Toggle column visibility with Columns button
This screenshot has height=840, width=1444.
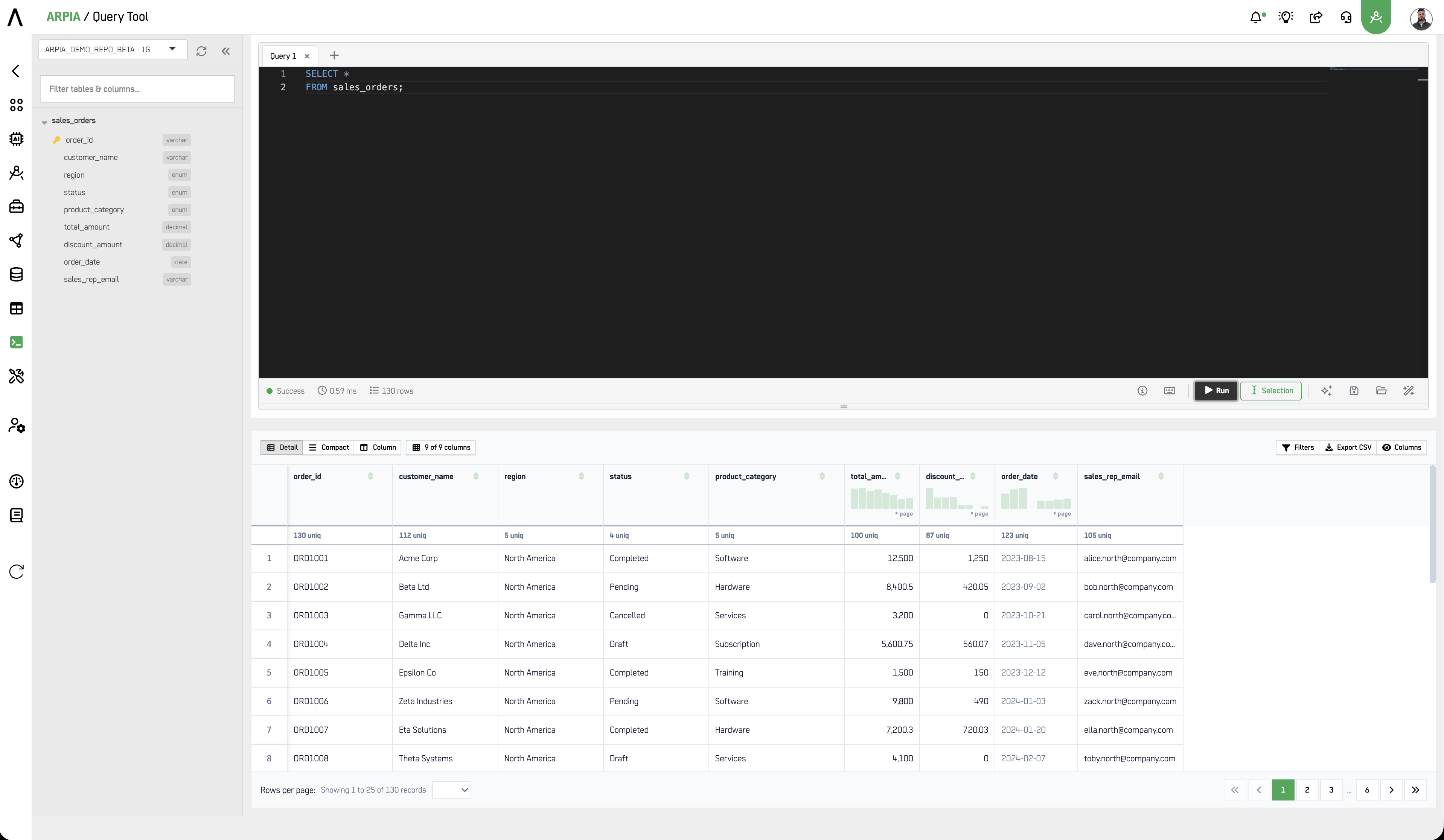[1401, 447]
